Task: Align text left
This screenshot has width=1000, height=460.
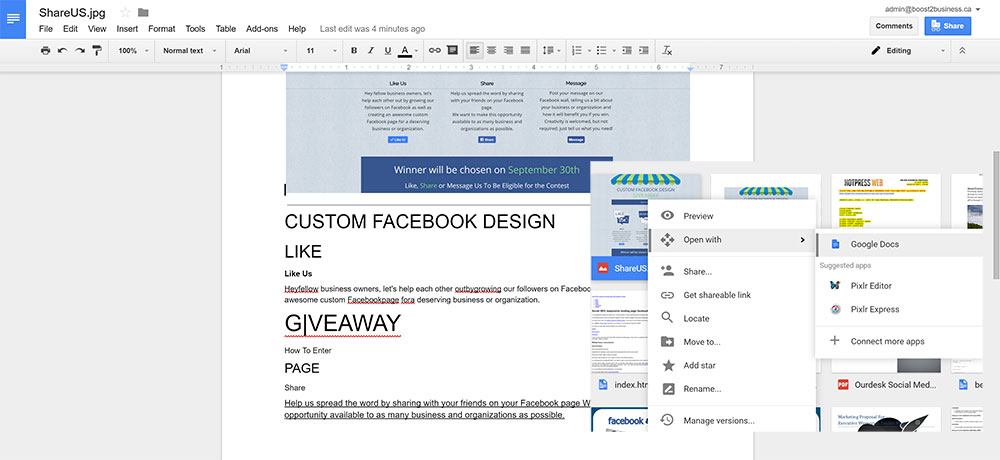Action: (x=474, y=50)
